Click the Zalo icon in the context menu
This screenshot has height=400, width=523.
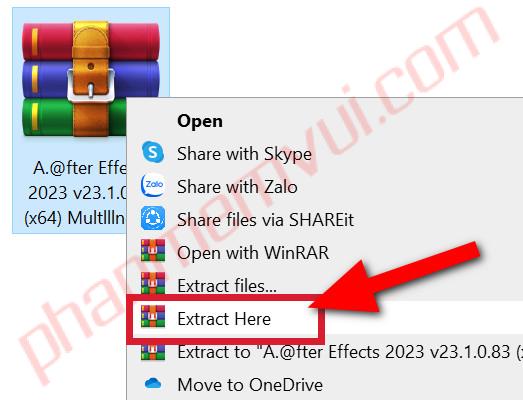(153, 185)
